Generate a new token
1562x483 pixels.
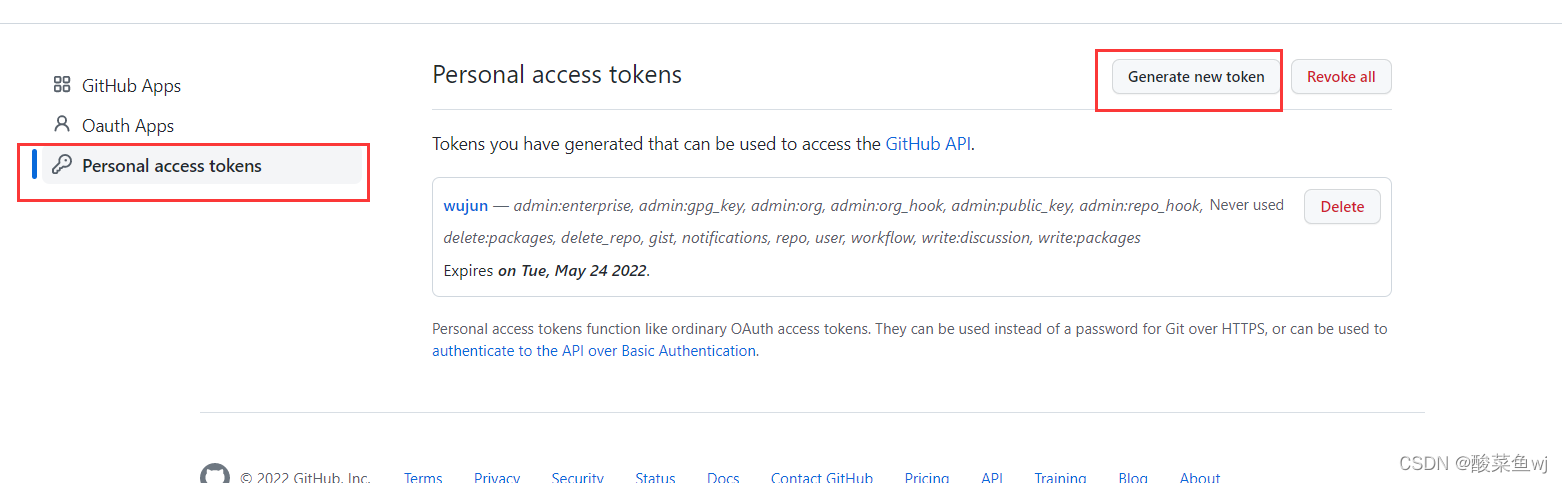pos(1196,77)
